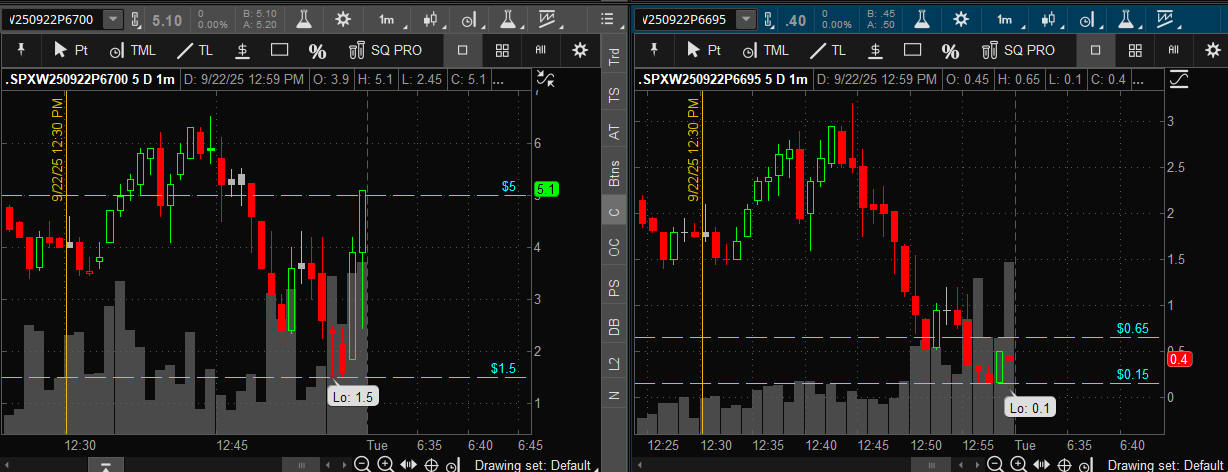Switch to the Btns sidebar tab

[x=614, y=173]
